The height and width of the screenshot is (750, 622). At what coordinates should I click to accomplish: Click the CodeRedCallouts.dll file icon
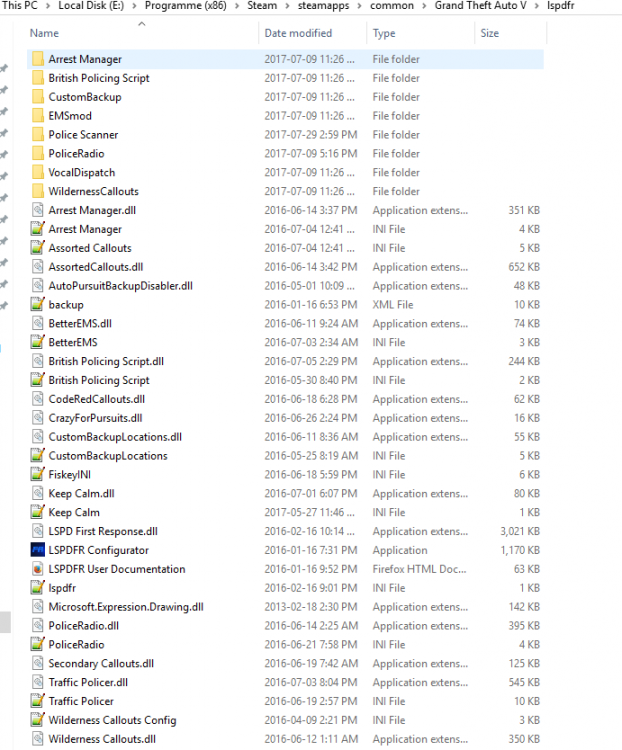pyautogui.click(x=38, y=399)
